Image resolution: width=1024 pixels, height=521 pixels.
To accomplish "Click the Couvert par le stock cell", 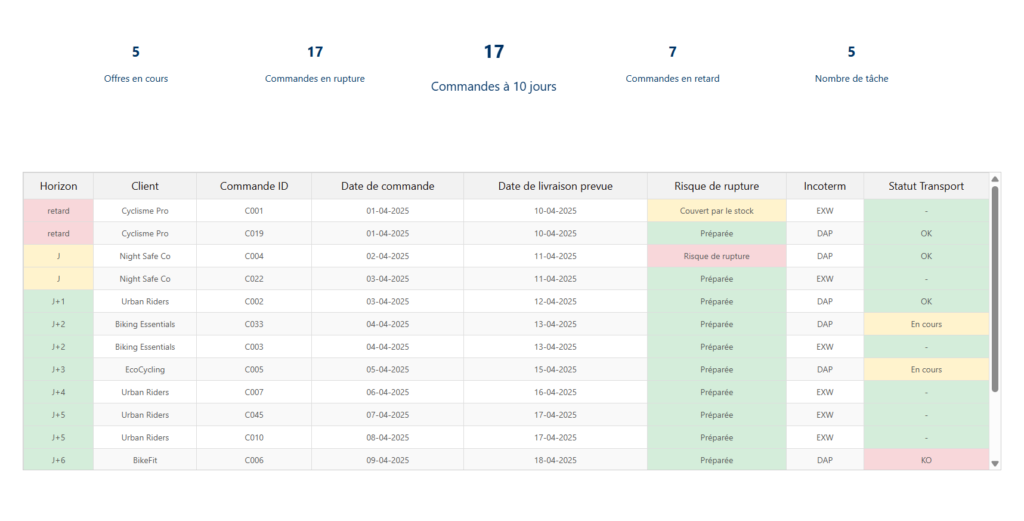I will coord(717,211).
